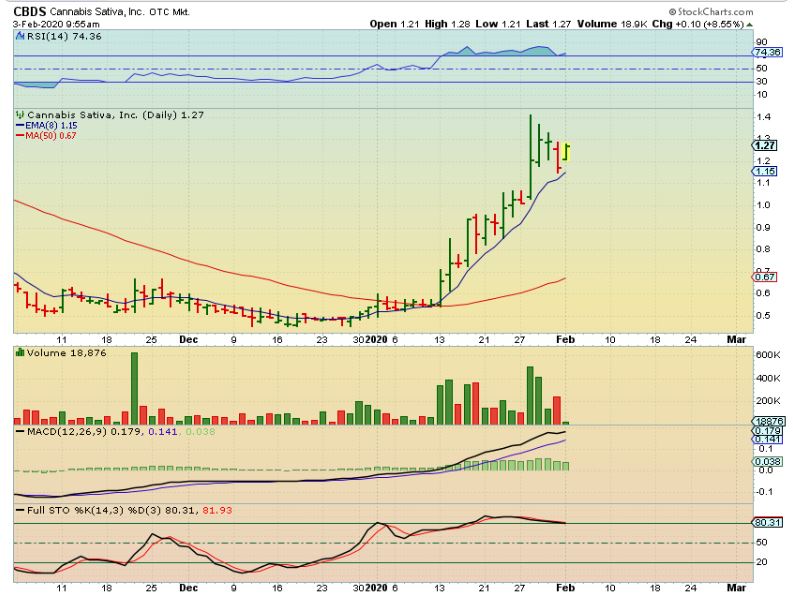
Task: Click the green up arrow after Chg percentage
Action: tap(750, 24)
